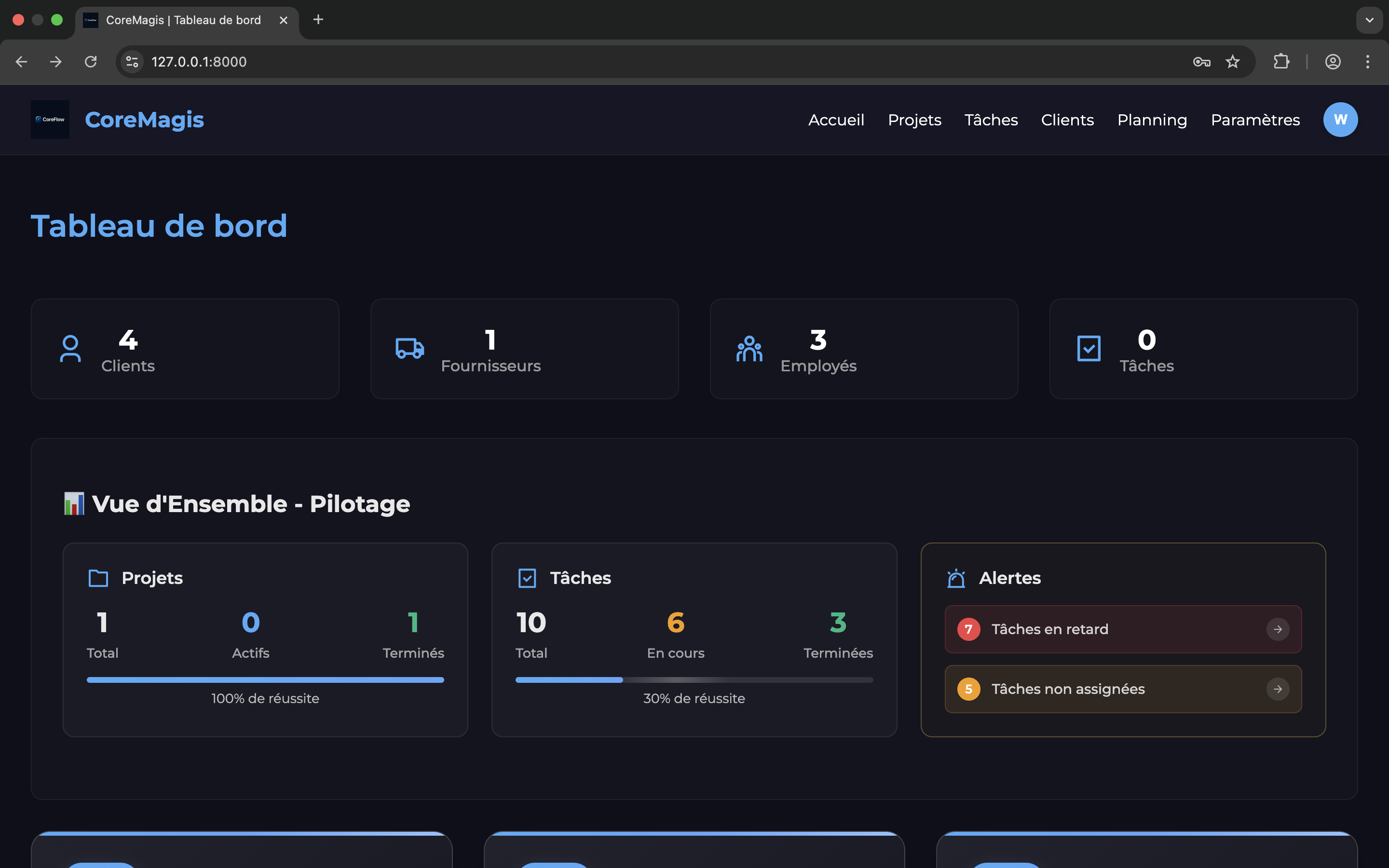Screen dimensions: 1389x868
Task: View site information for 127.0.0.1
Action: (x=133, y=61)
